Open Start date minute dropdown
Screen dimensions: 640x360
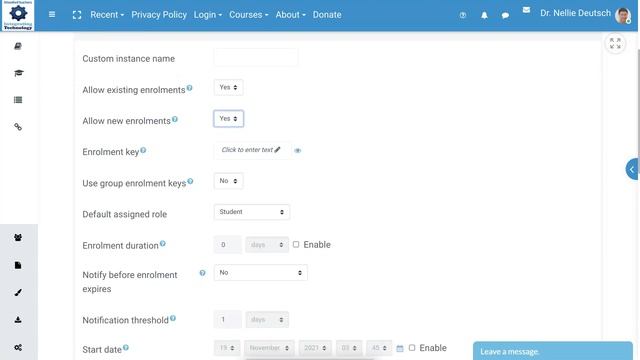[379, 348]
